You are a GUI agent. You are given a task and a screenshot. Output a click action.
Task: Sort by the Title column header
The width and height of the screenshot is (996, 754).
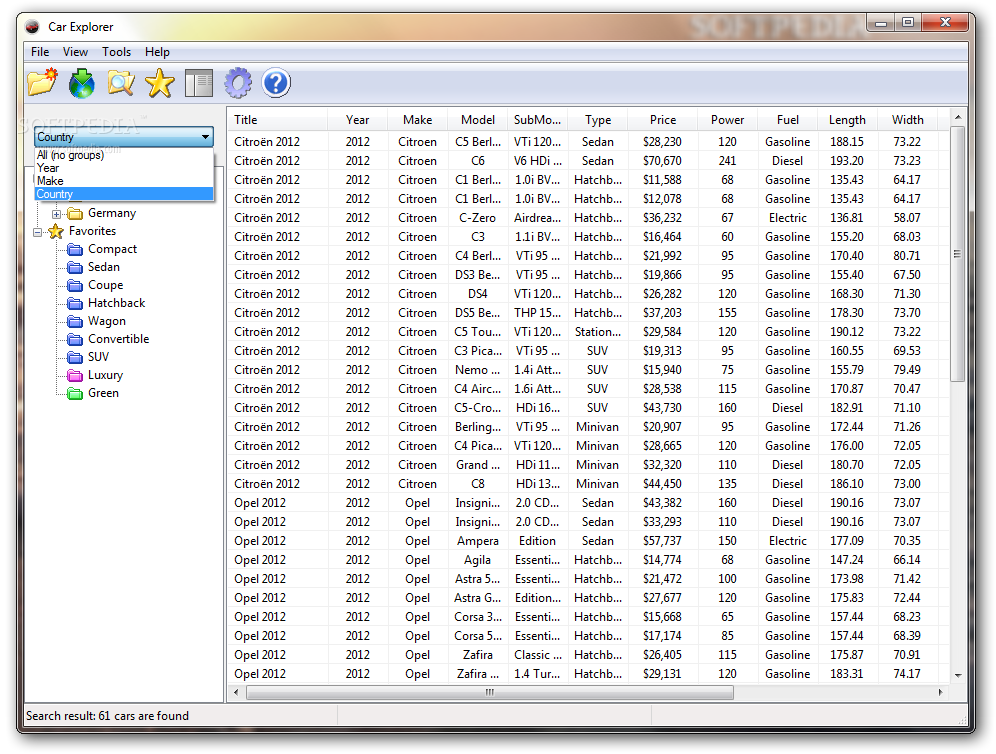278,119
